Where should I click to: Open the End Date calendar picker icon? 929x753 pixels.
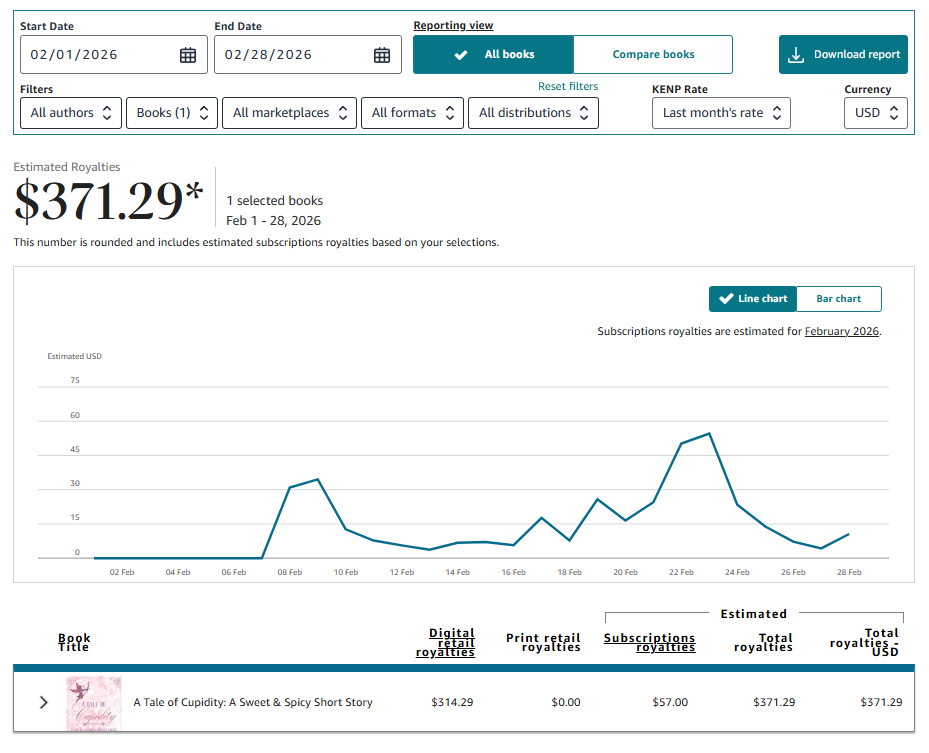pos(382,55)
